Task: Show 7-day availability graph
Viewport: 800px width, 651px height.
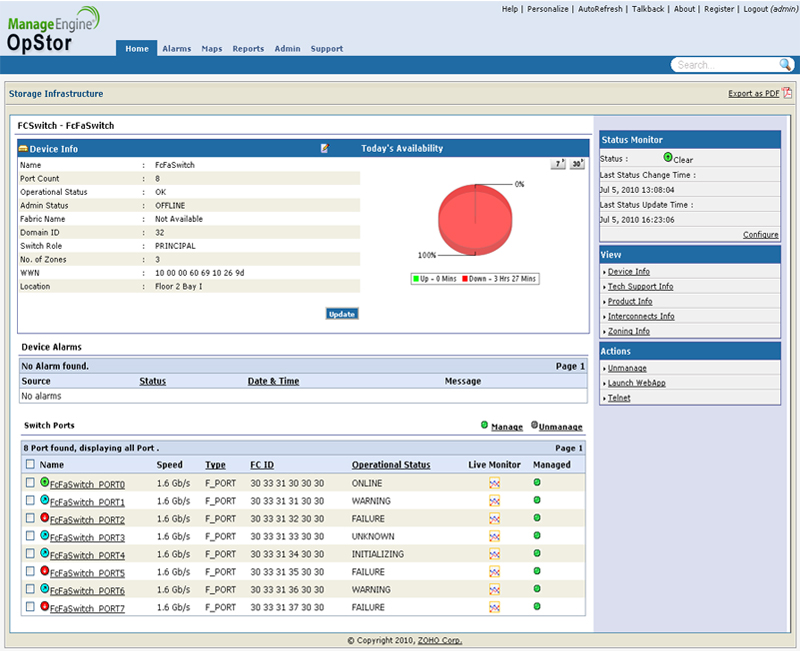Action: point(559,164)
